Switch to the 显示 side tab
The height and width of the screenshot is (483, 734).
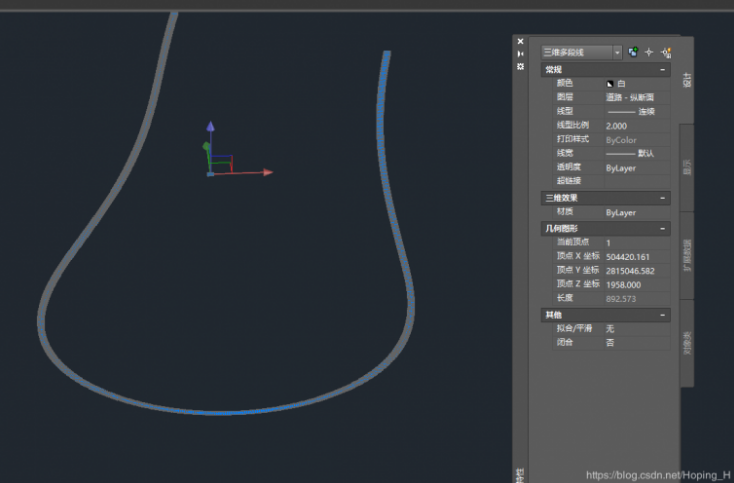687,168
